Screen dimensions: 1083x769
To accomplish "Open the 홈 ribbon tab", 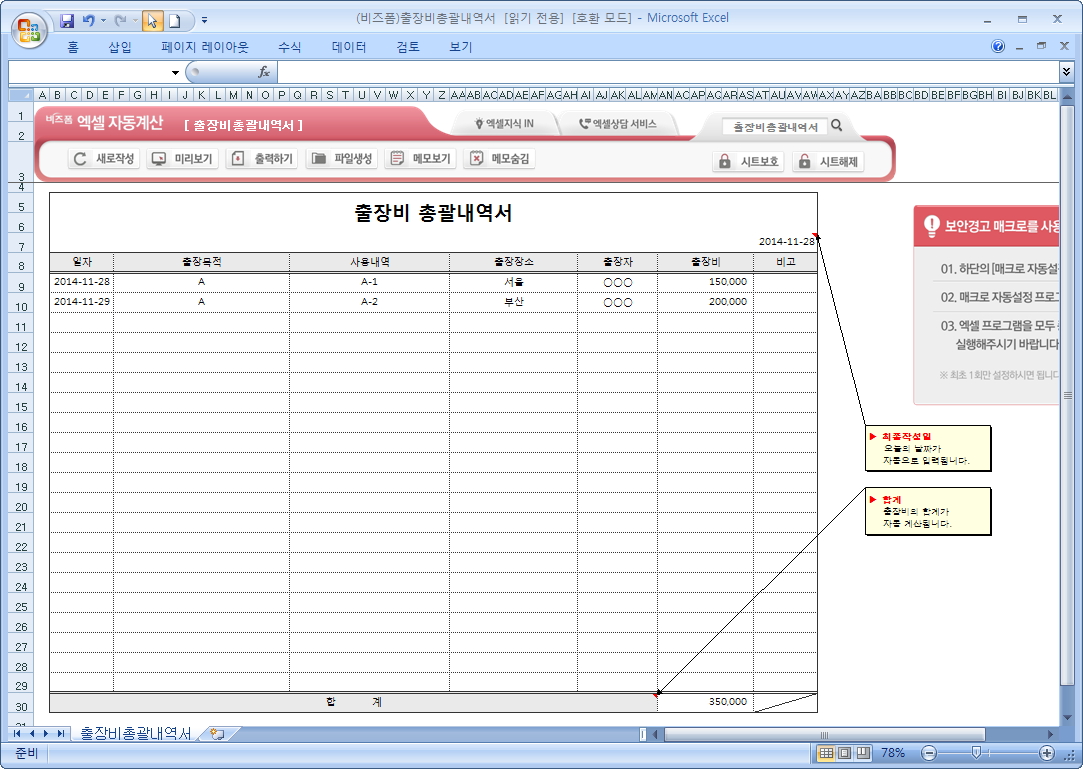I will coord(73,47).
